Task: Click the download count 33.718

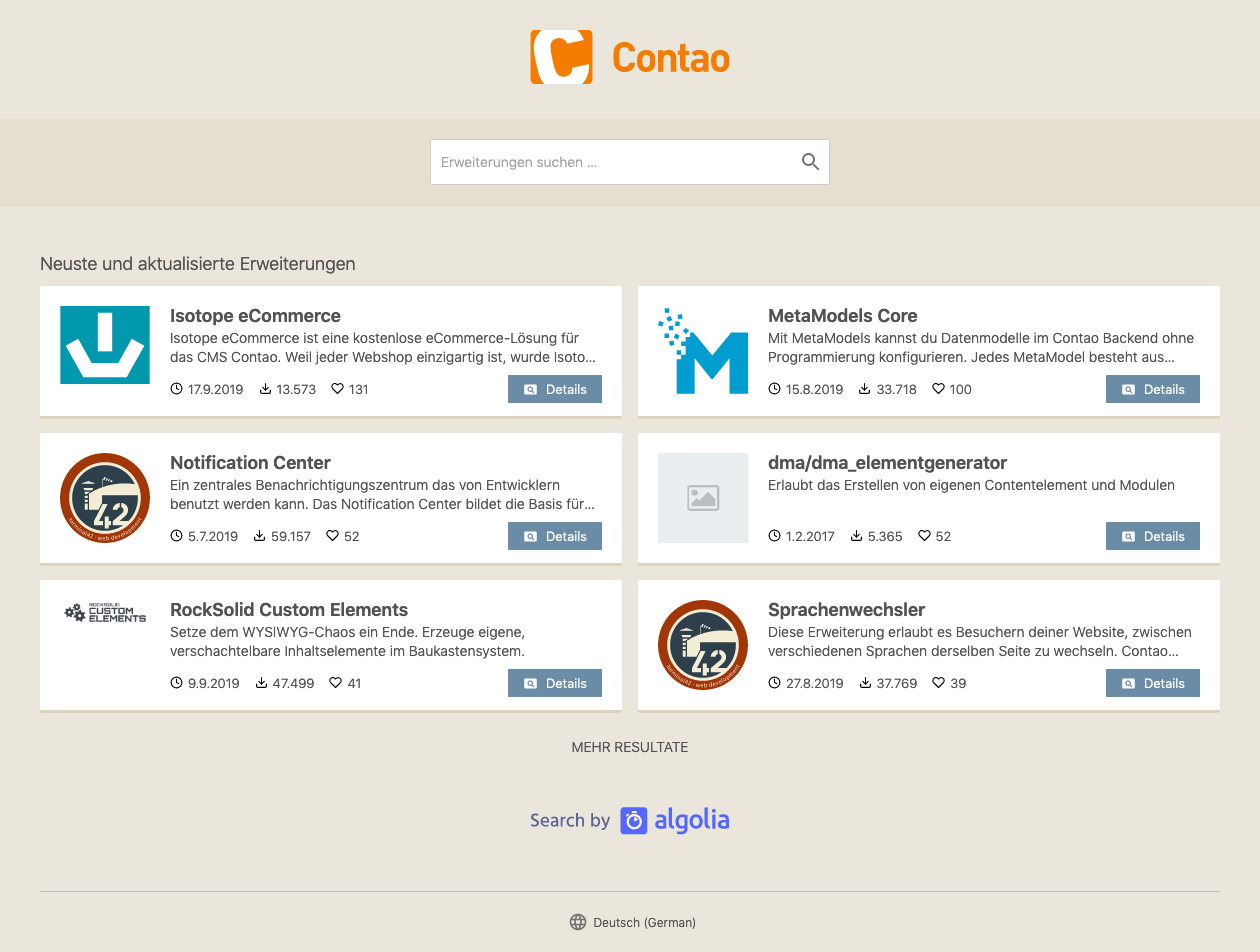Action: (896, 389)
